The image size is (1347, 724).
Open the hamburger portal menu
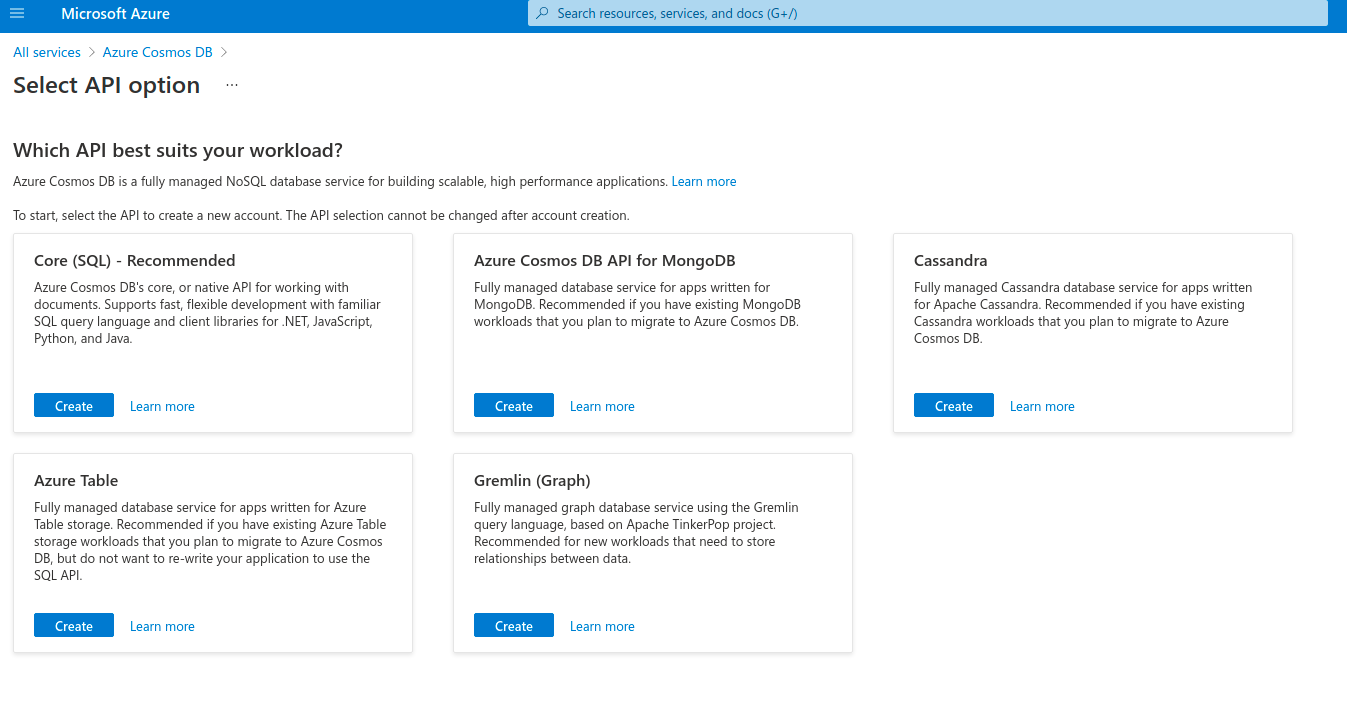pos(17,14)
